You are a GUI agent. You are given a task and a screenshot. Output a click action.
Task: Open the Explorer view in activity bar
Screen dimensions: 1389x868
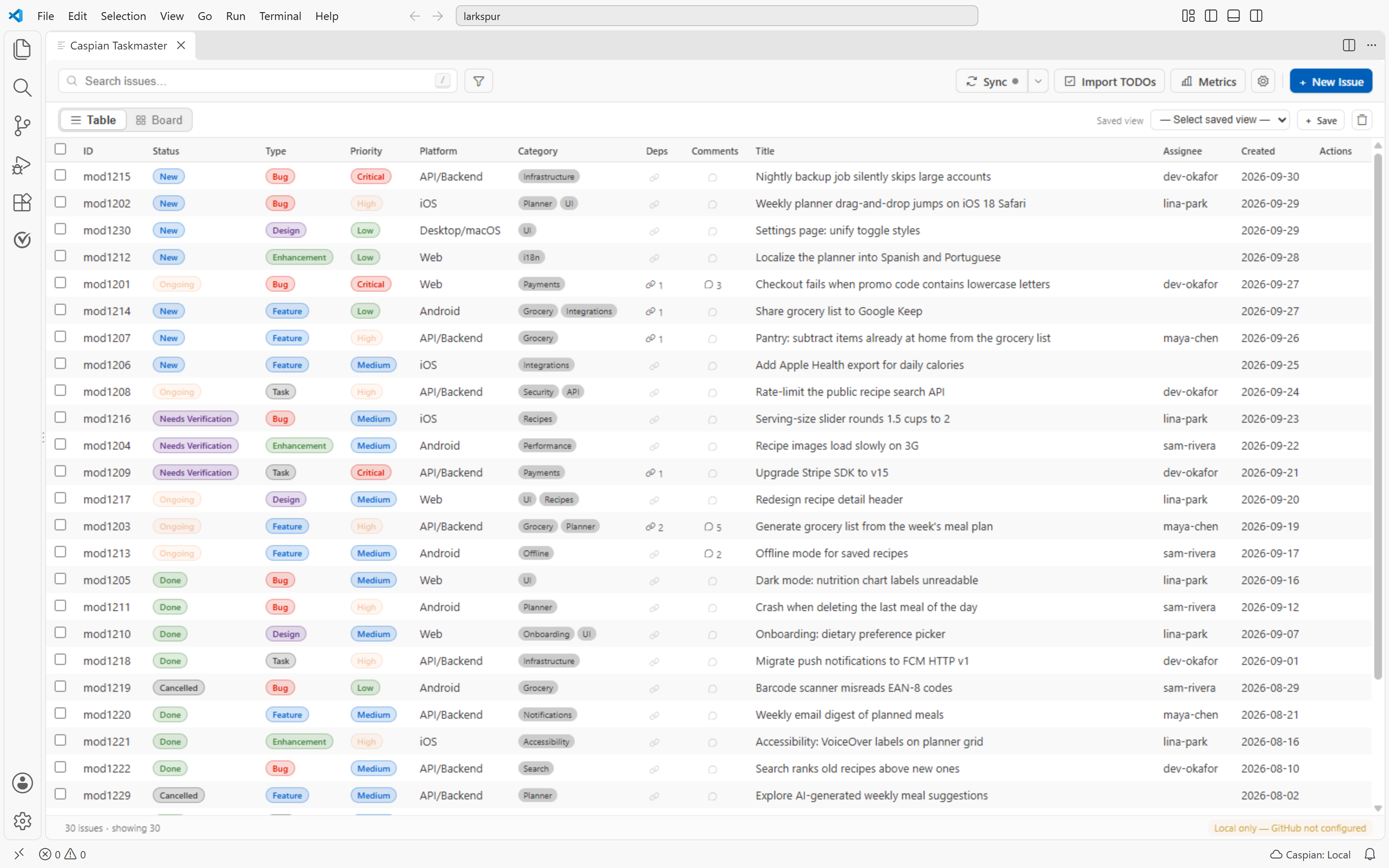(22, 49)
